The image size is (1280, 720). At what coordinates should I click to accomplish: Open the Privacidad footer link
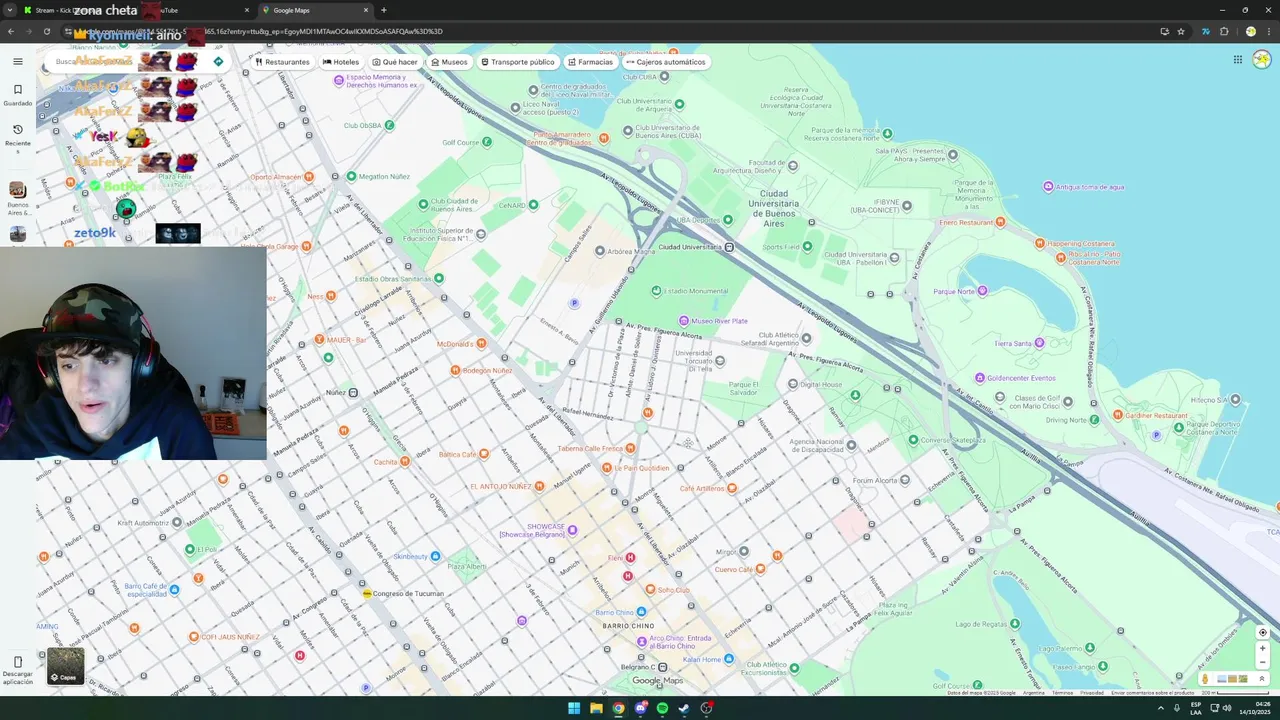(1092, 693)
